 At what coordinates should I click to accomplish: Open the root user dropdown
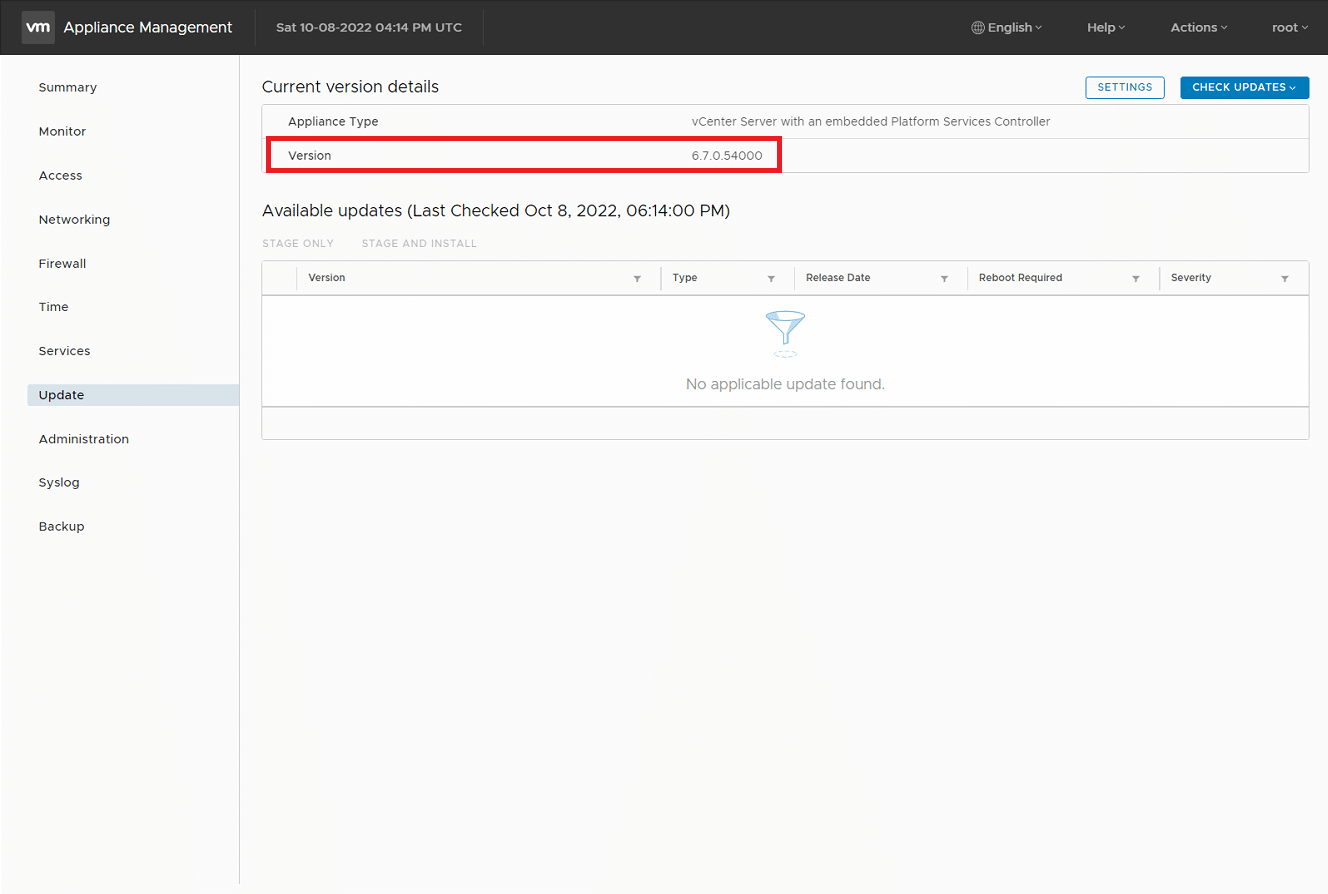tap(1290, 28)
